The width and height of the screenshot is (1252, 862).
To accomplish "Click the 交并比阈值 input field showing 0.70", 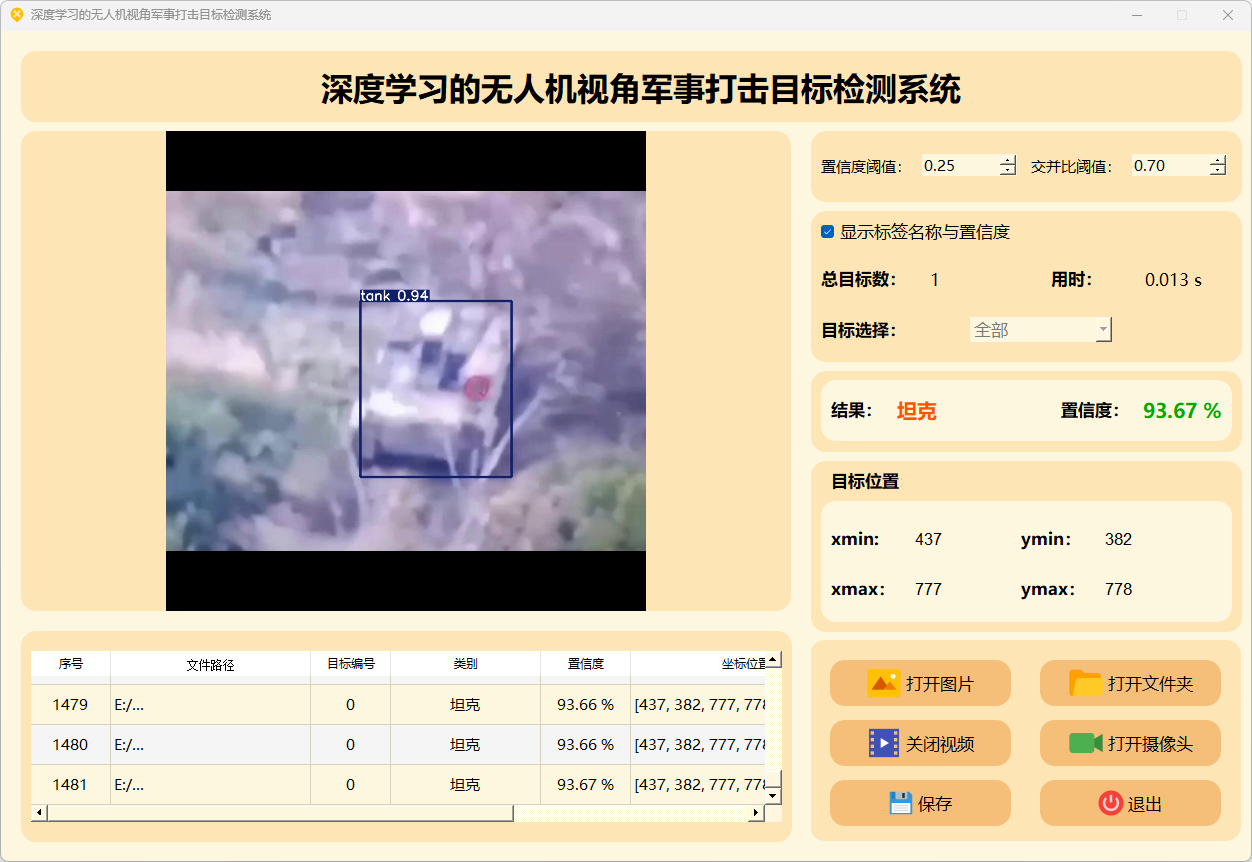I will pyautogui.click(x=1170, y=166).
